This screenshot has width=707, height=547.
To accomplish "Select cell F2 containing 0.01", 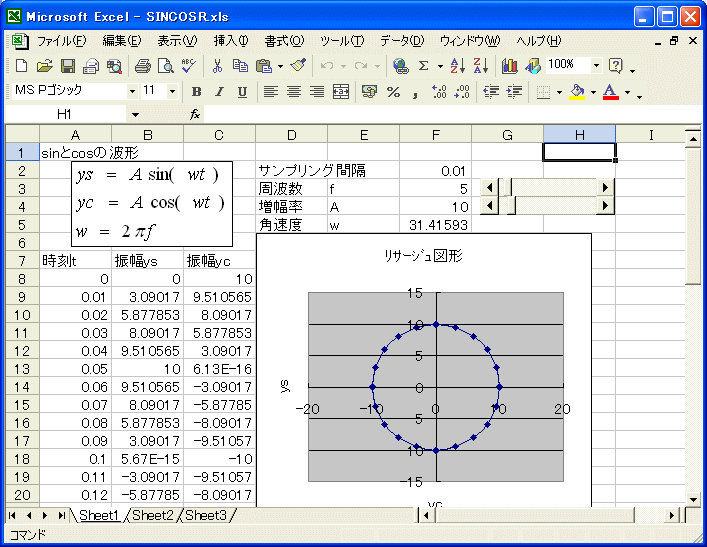I will pos(436,171).
